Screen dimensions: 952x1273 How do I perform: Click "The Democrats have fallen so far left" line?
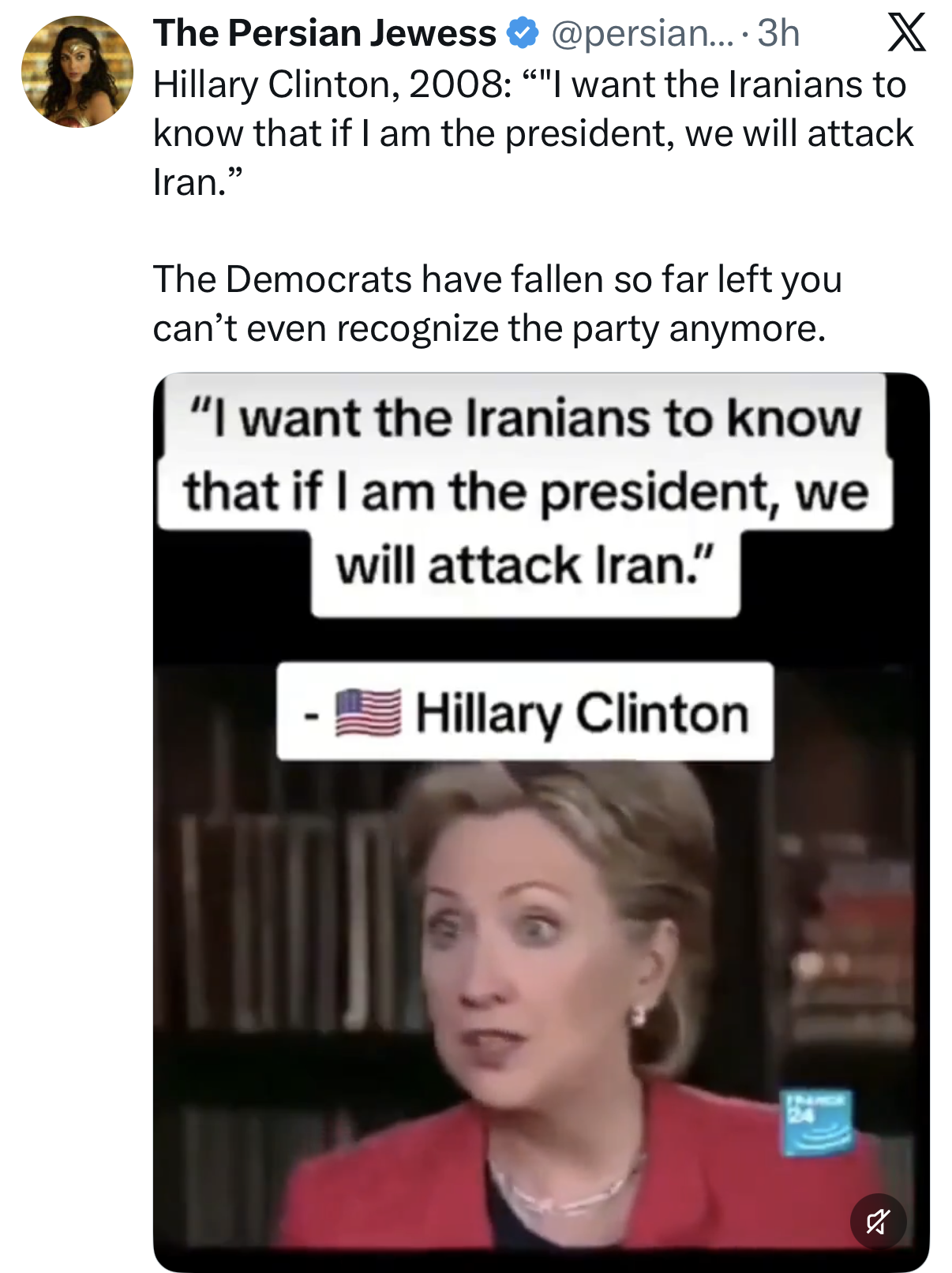(x=497, y=279)
